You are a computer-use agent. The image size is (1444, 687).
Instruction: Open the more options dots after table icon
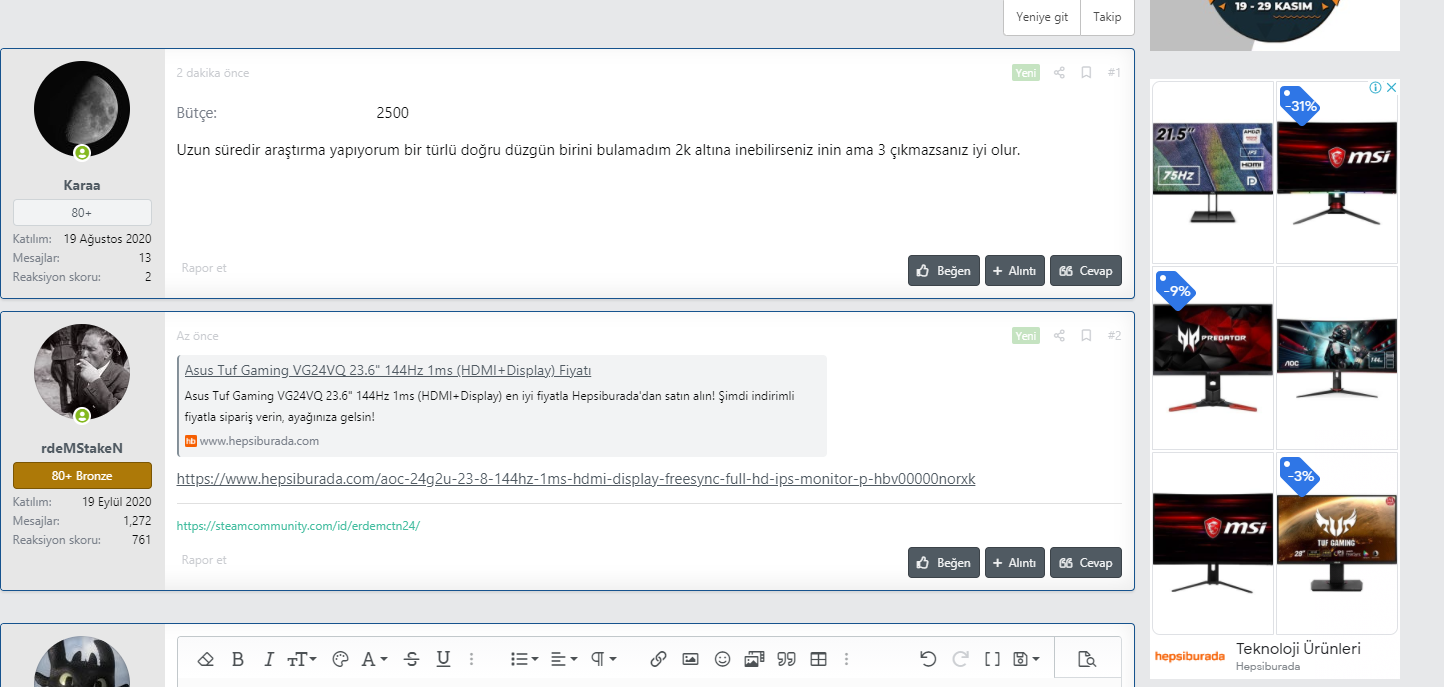click(x=847, y=659)
